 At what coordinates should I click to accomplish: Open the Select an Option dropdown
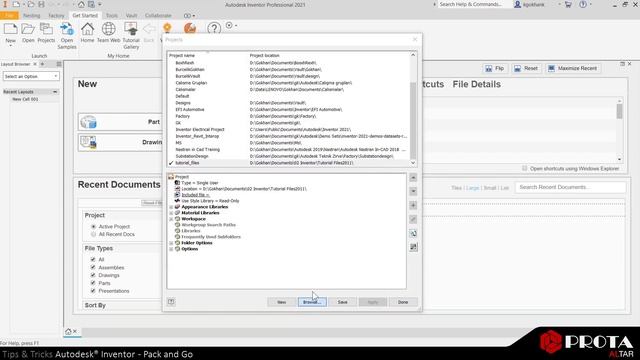31,76
